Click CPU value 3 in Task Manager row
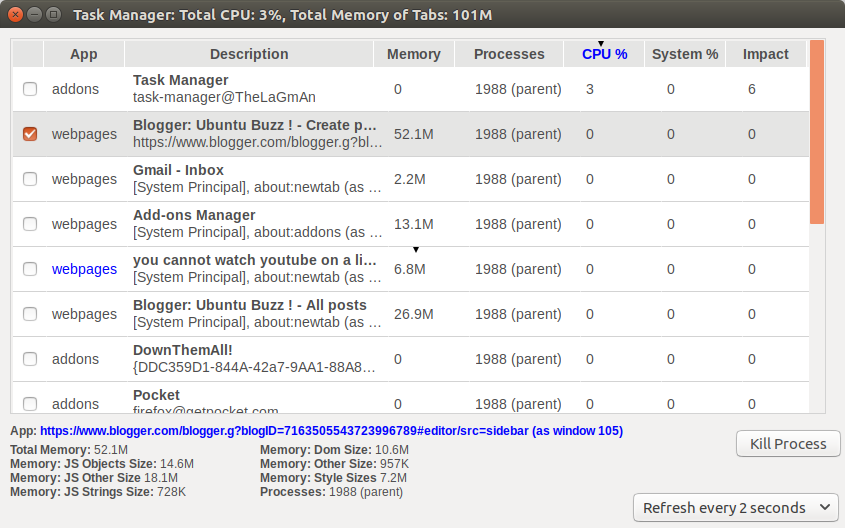Viewport: 845px width, 528px height. coord(590,89)
